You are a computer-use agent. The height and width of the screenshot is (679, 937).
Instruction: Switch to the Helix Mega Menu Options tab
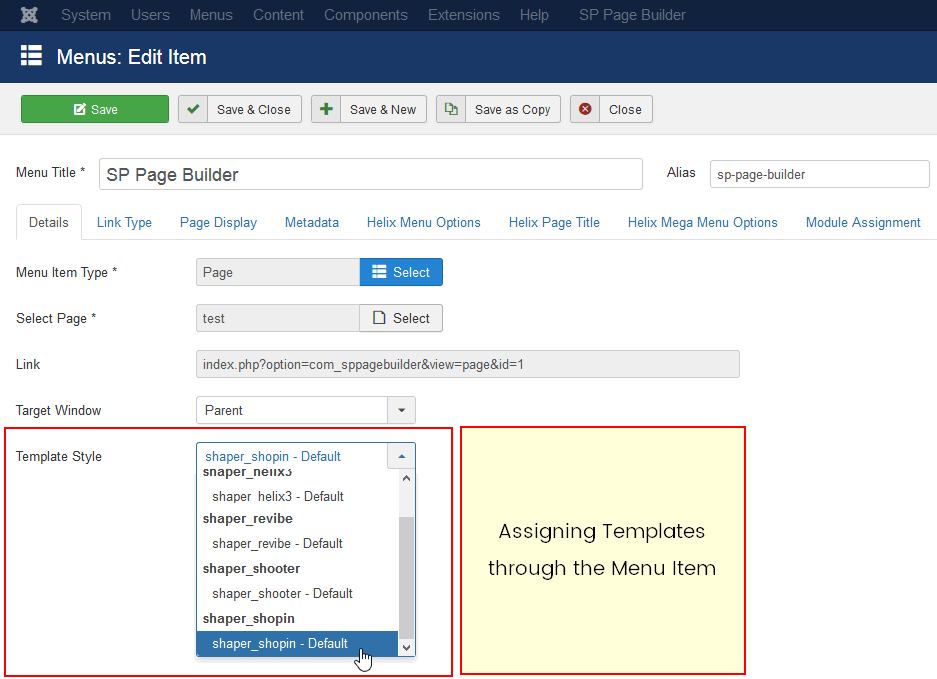(702, 222)
